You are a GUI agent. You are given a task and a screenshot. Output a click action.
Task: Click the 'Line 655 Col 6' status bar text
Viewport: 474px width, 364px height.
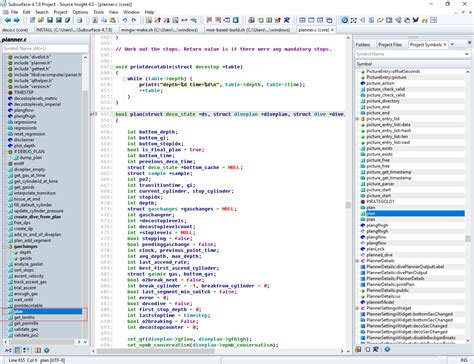pos(22,360)
